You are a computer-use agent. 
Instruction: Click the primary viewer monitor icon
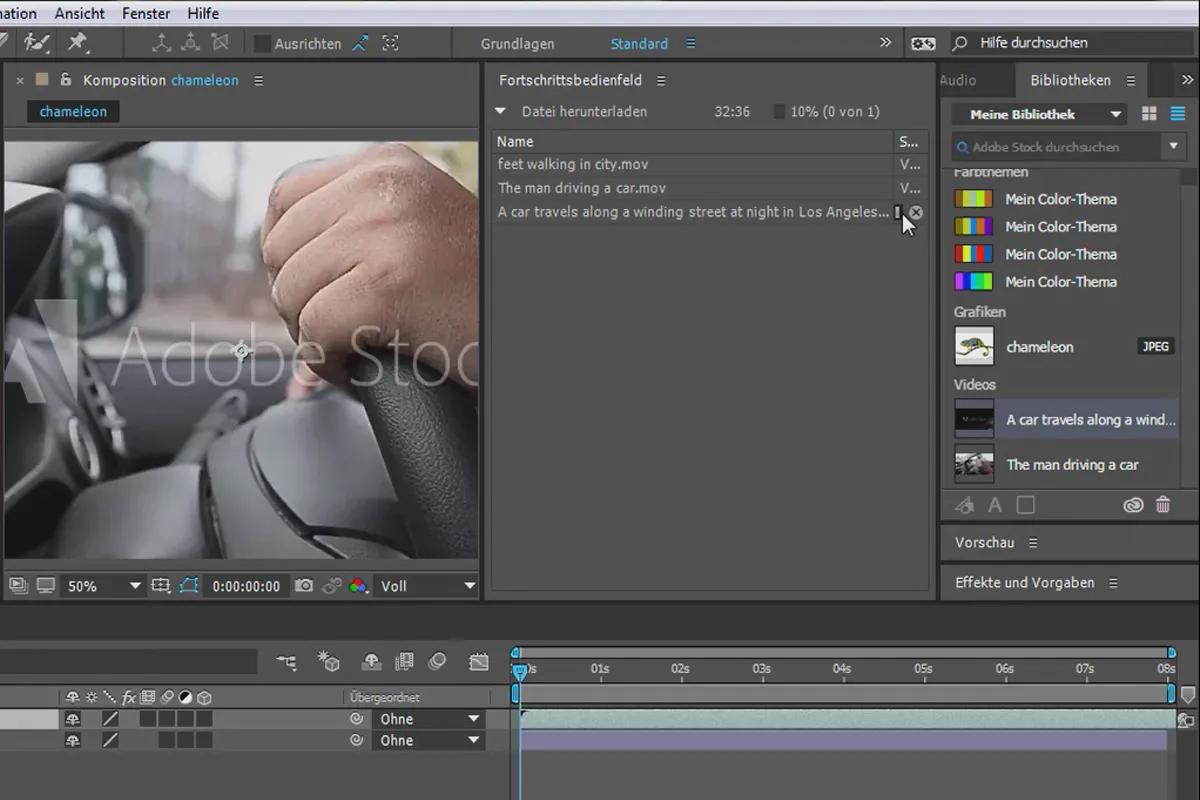tap(45, 586)
